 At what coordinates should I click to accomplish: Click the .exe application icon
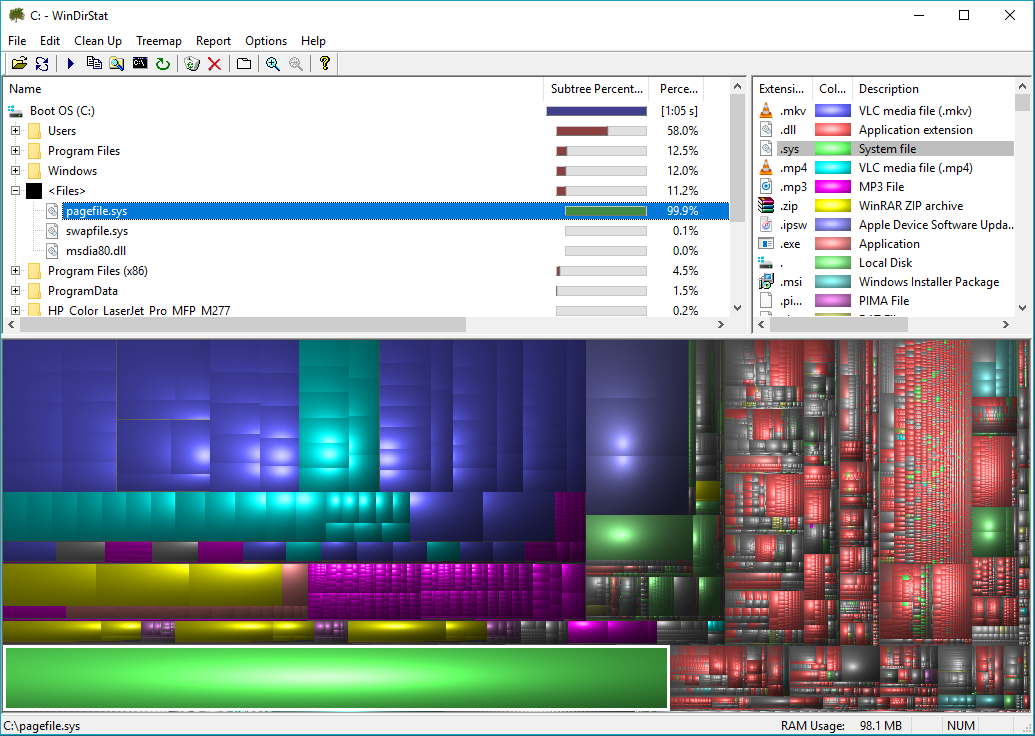(x=766, y=244)
